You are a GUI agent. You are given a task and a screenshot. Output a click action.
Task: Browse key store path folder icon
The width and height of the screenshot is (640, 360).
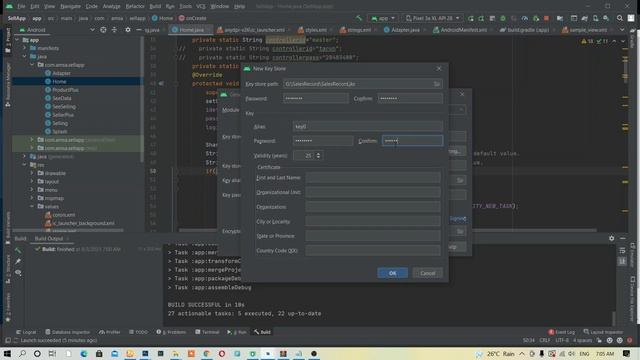coord(437,84)
